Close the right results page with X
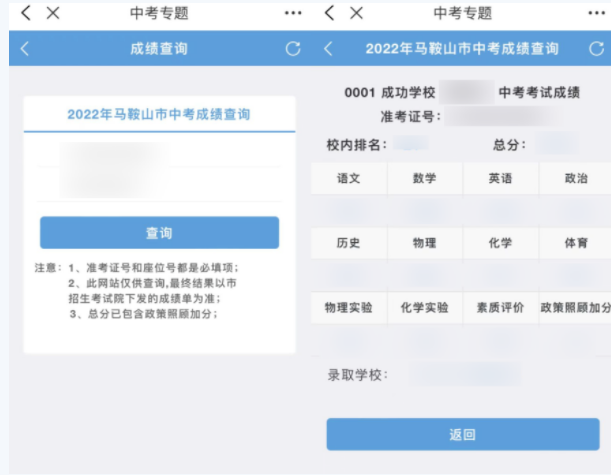 click(357, 13)
